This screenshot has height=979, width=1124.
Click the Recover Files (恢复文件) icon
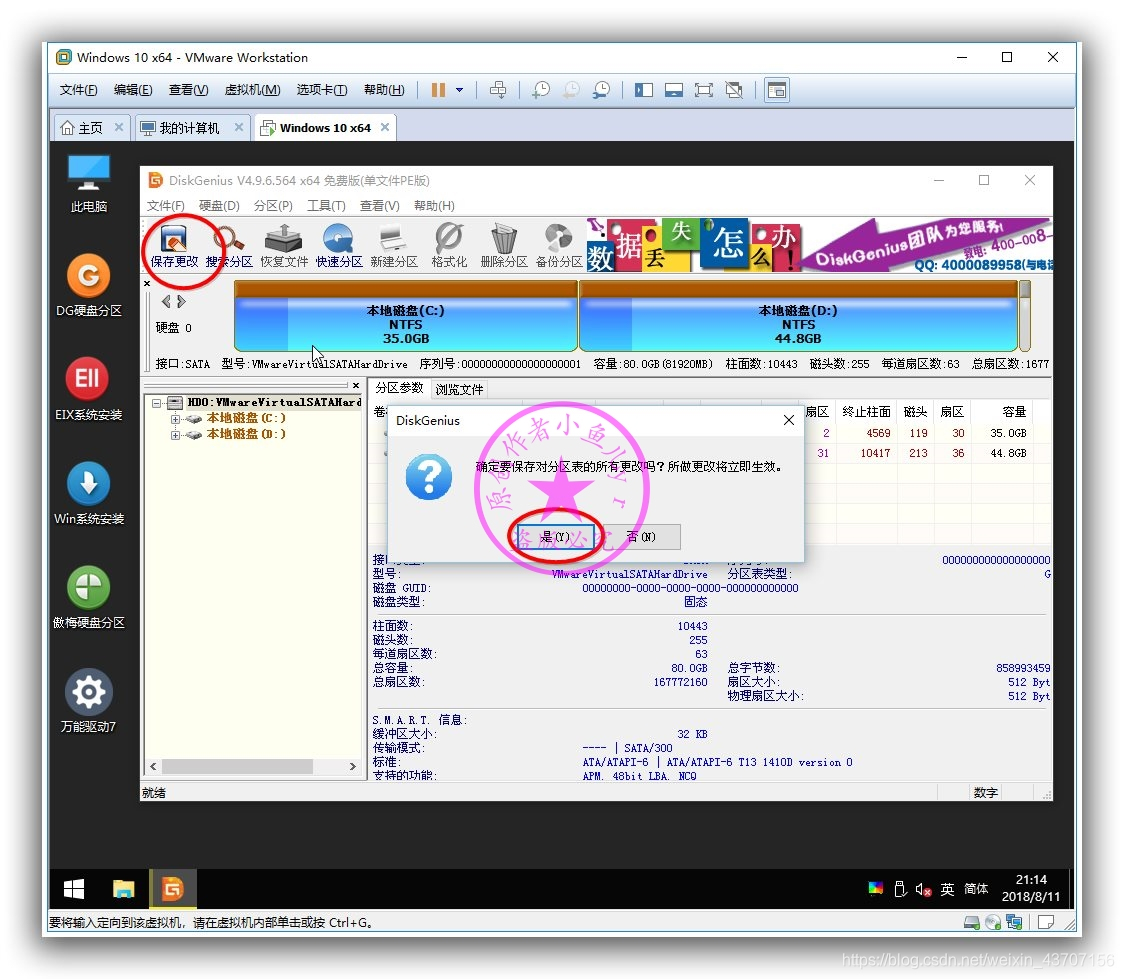click(284, 245)
